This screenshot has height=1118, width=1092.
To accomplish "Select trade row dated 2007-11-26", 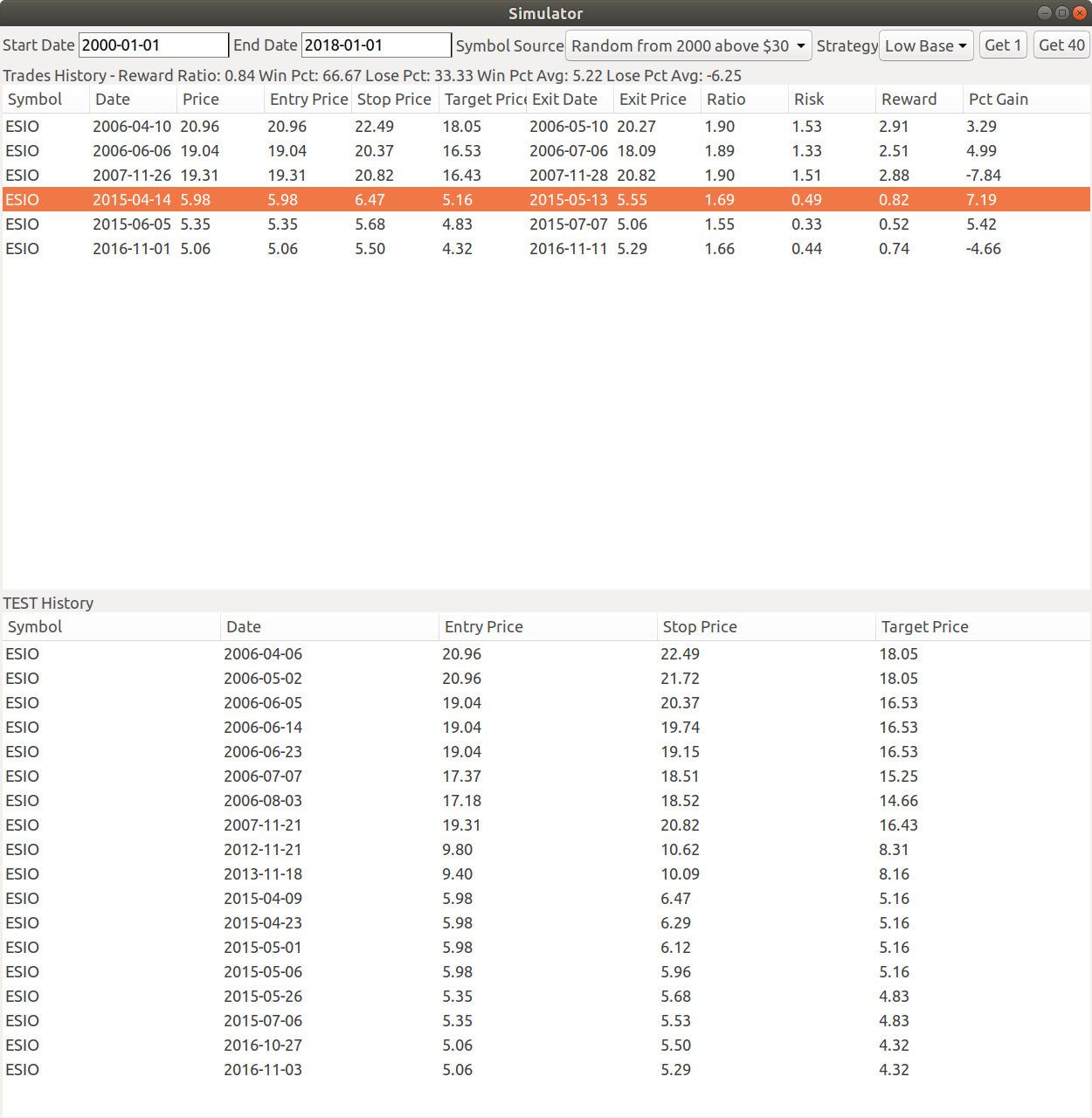I will tap(546, 176).
